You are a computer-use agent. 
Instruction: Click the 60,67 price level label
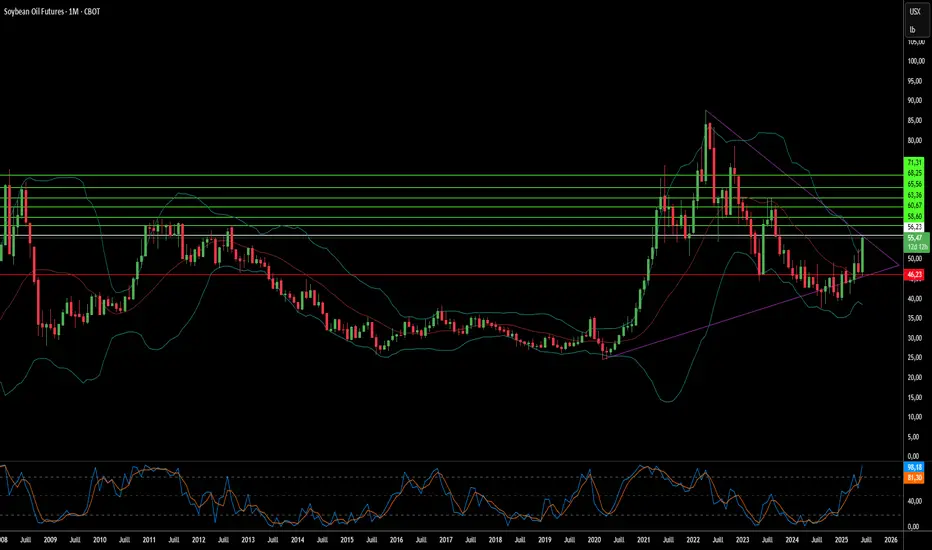[914, 206]
